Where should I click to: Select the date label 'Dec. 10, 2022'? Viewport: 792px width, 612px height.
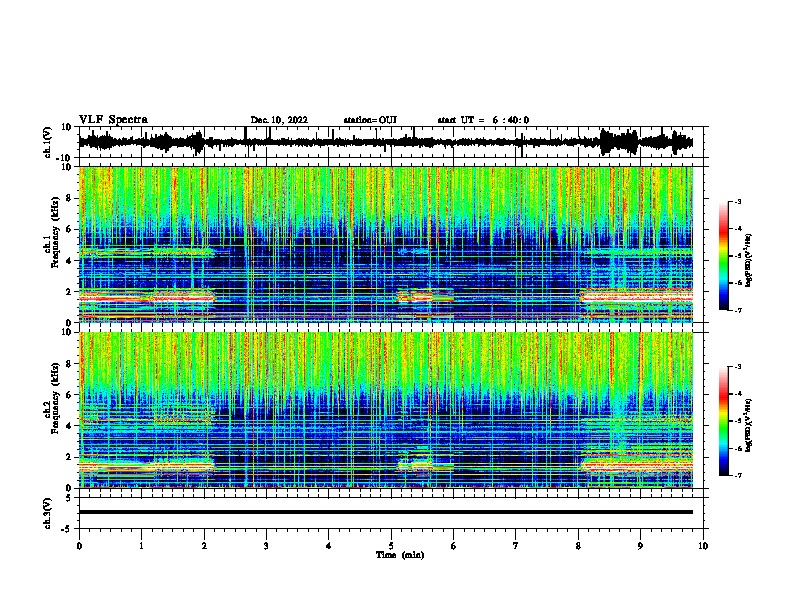279,120
